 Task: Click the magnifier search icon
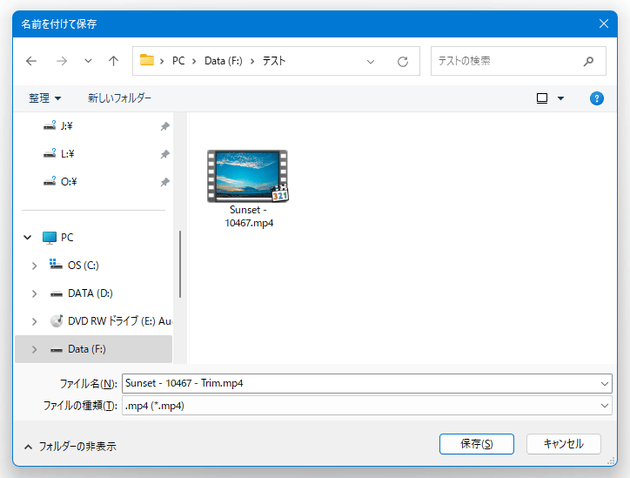click(589, 61)
